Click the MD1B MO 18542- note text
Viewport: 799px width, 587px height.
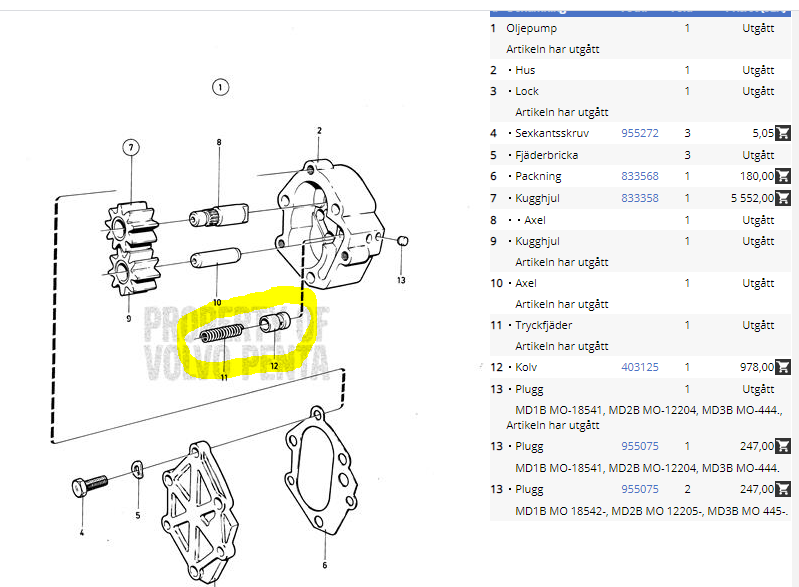(651, 511)
